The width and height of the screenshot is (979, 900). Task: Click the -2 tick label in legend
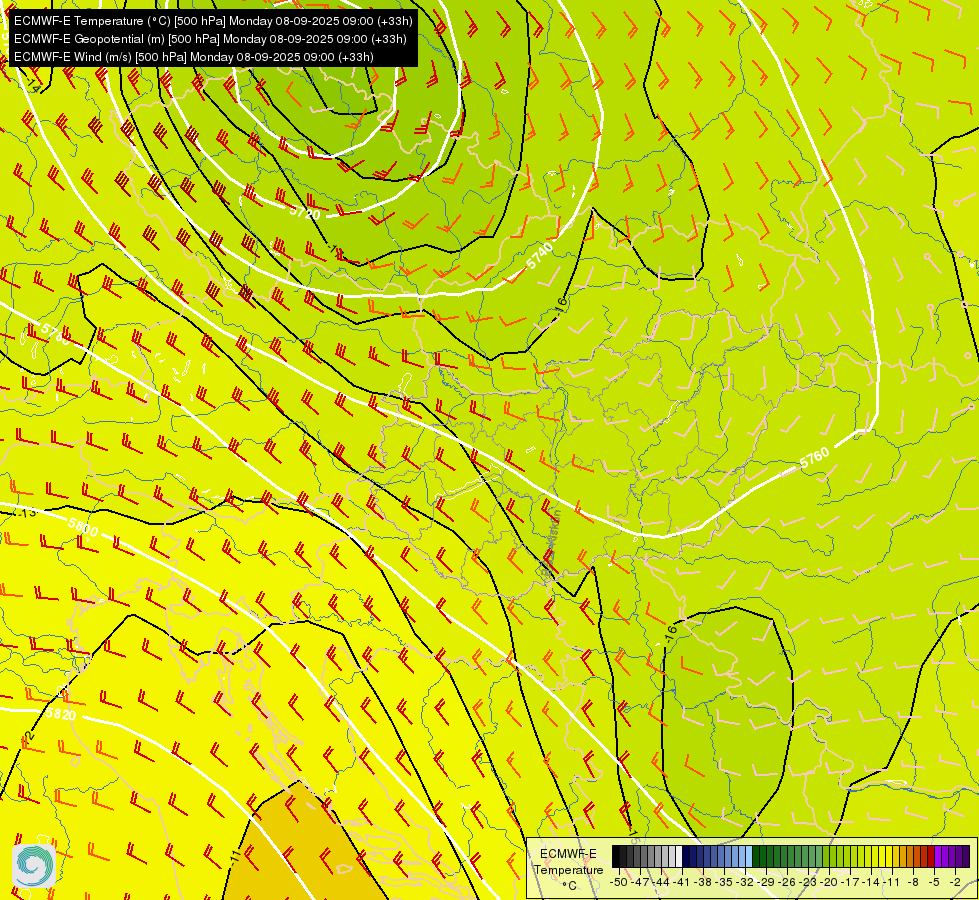click(955, 883)
